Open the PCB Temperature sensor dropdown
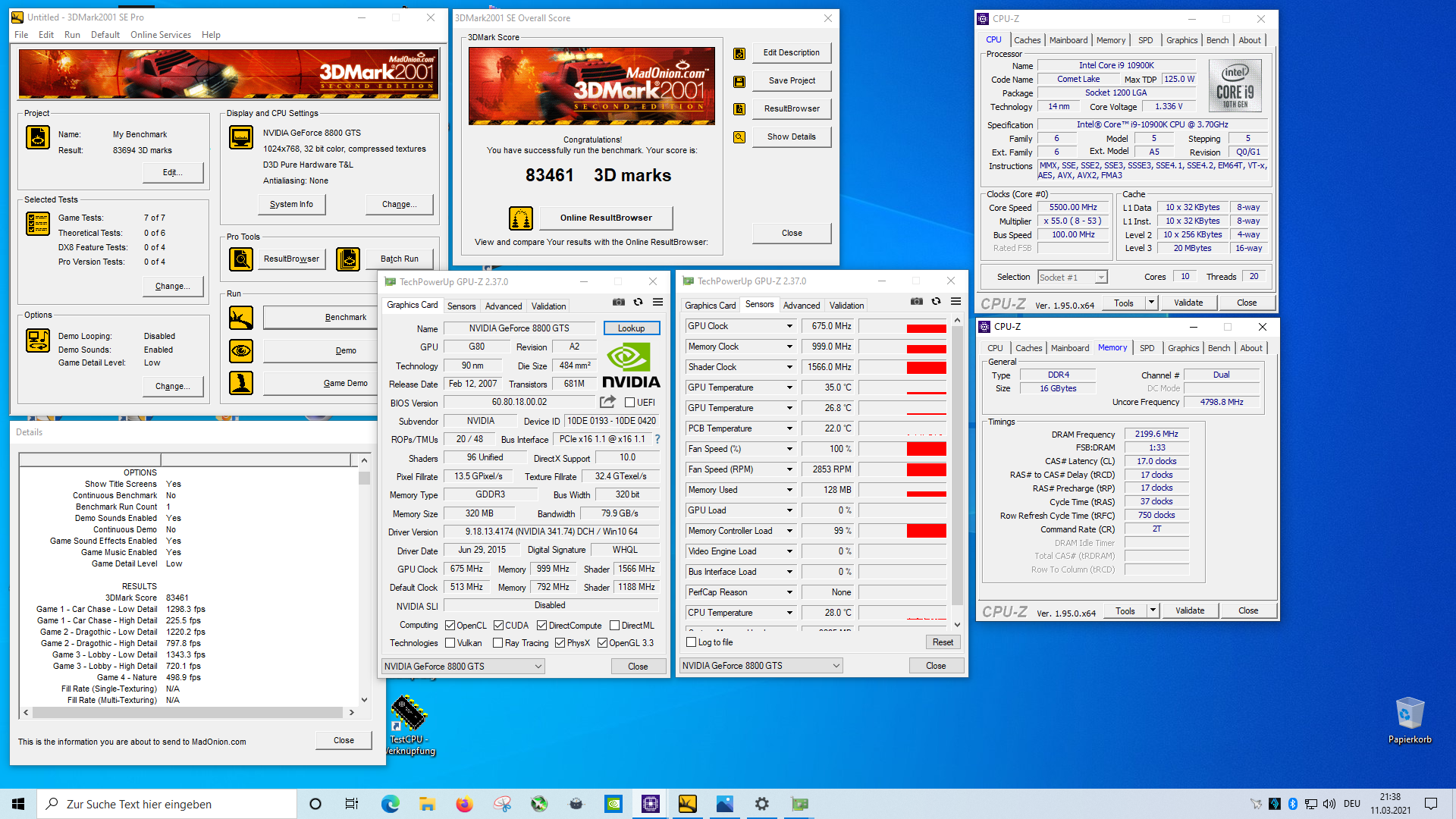Image resolution: width=1456 pixels, height=819 pixels. (x=789, y=428)
